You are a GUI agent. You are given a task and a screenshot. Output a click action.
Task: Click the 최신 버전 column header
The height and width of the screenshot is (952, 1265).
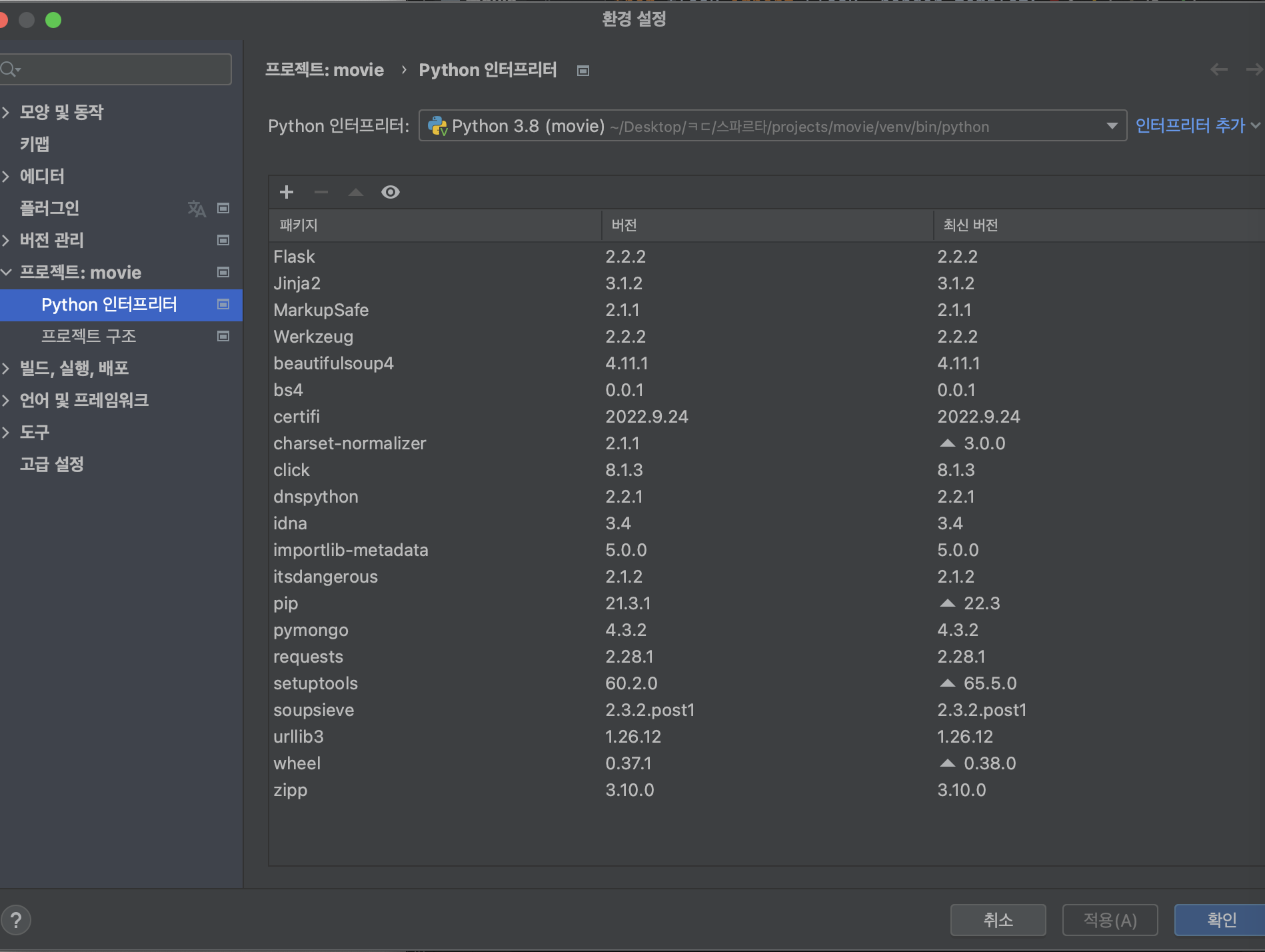click(1099, 225)
